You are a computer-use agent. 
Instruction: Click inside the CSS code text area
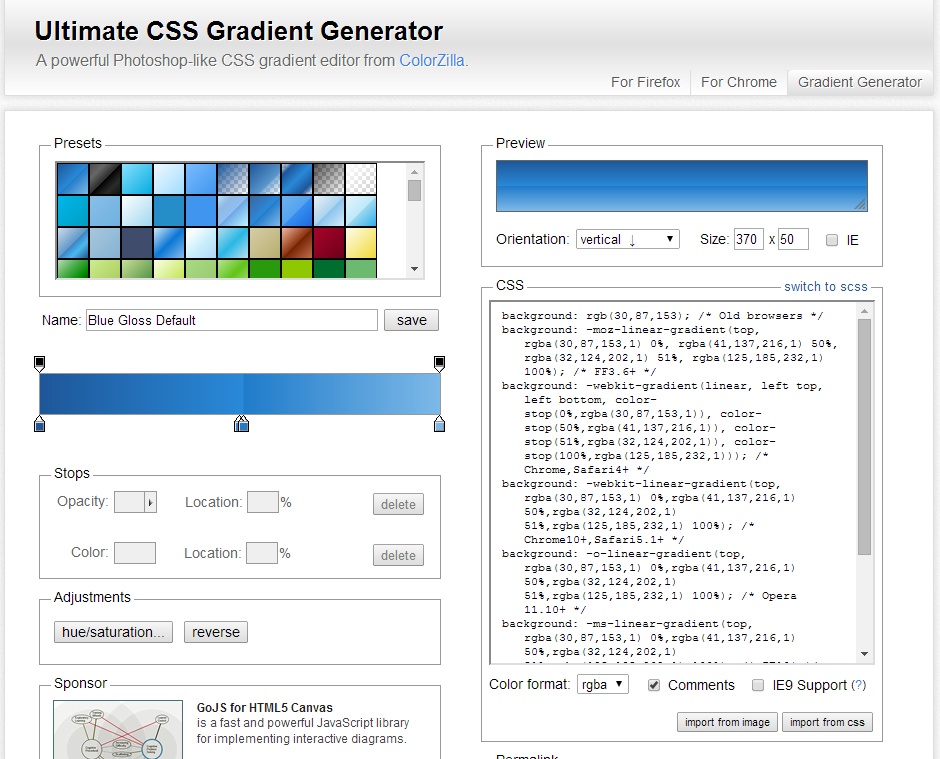(674, 483)
